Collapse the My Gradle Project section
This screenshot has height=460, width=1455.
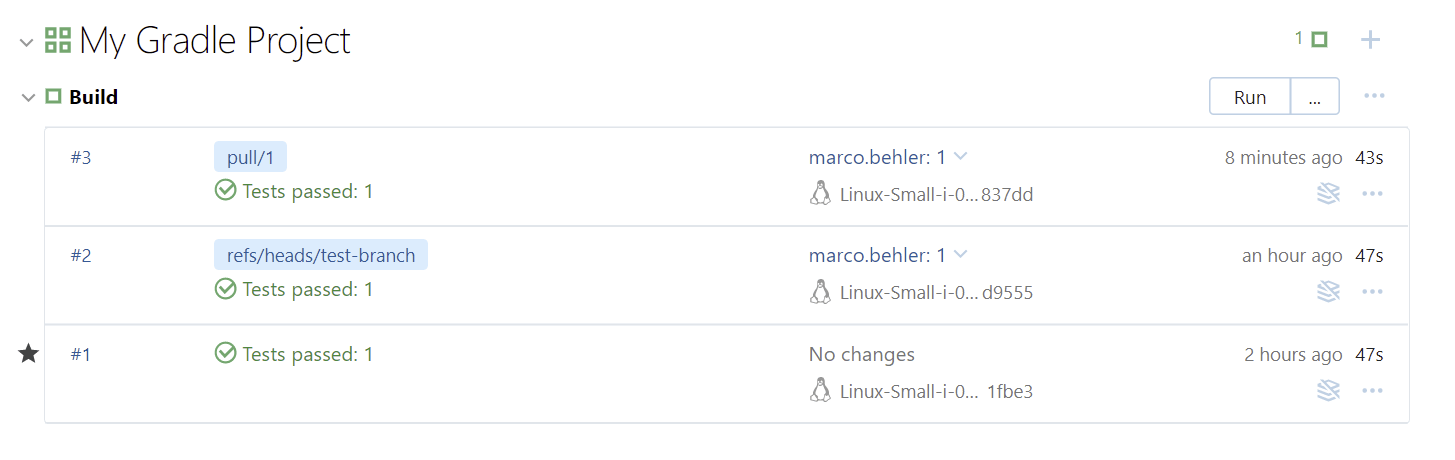pyautogui.click(x=27, y=42)
